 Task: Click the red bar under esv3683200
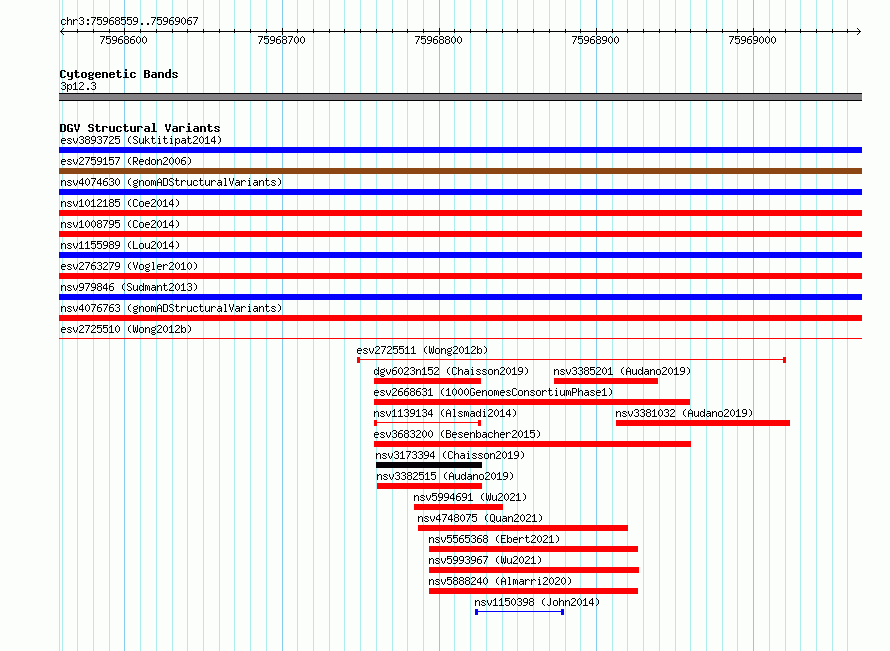(x=532, y=444)
